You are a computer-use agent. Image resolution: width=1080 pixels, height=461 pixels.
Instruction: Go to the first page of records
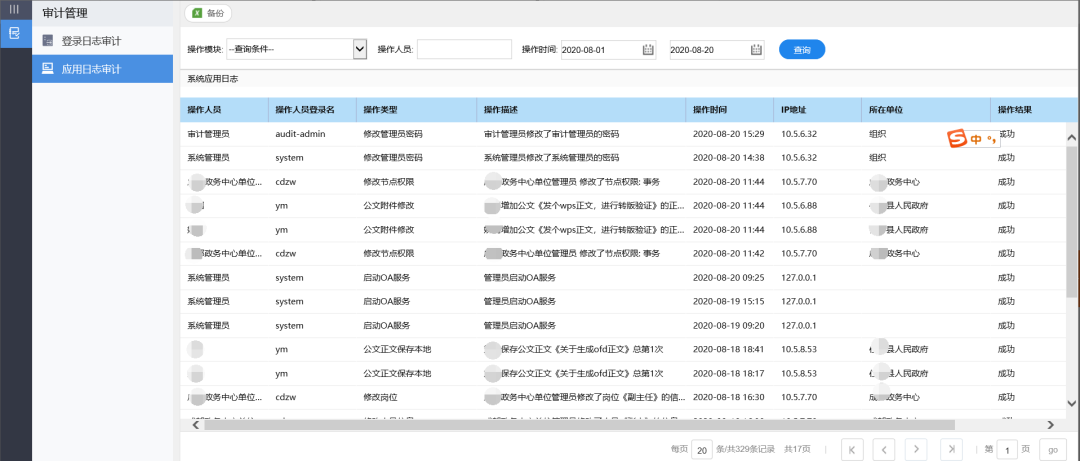pos(852,449)
